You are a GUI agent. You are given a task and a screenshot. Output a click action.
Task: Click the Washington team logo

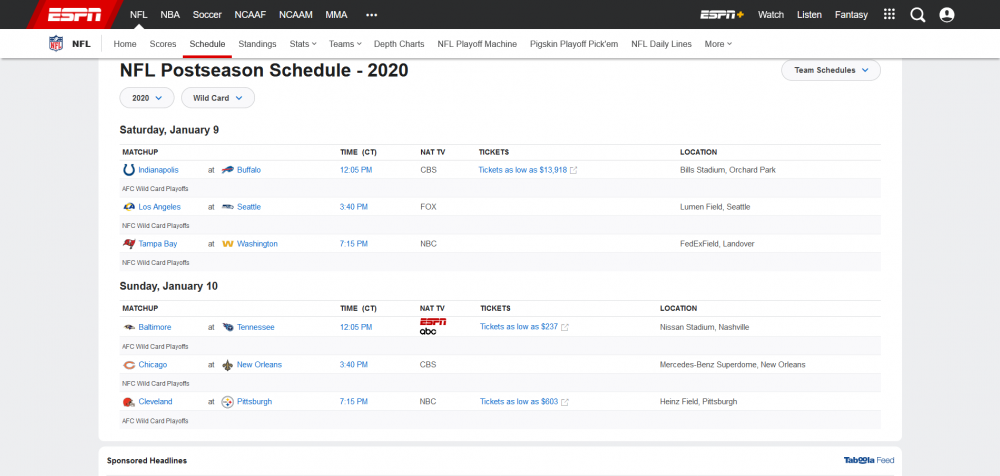[x=228, y=244]
